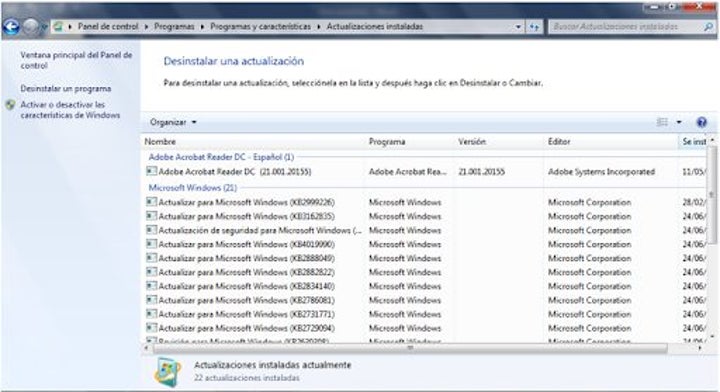Click icon of update KB4019990
Image resolution: width=720 pixels, height=392 pixels.
coord(151,244)
